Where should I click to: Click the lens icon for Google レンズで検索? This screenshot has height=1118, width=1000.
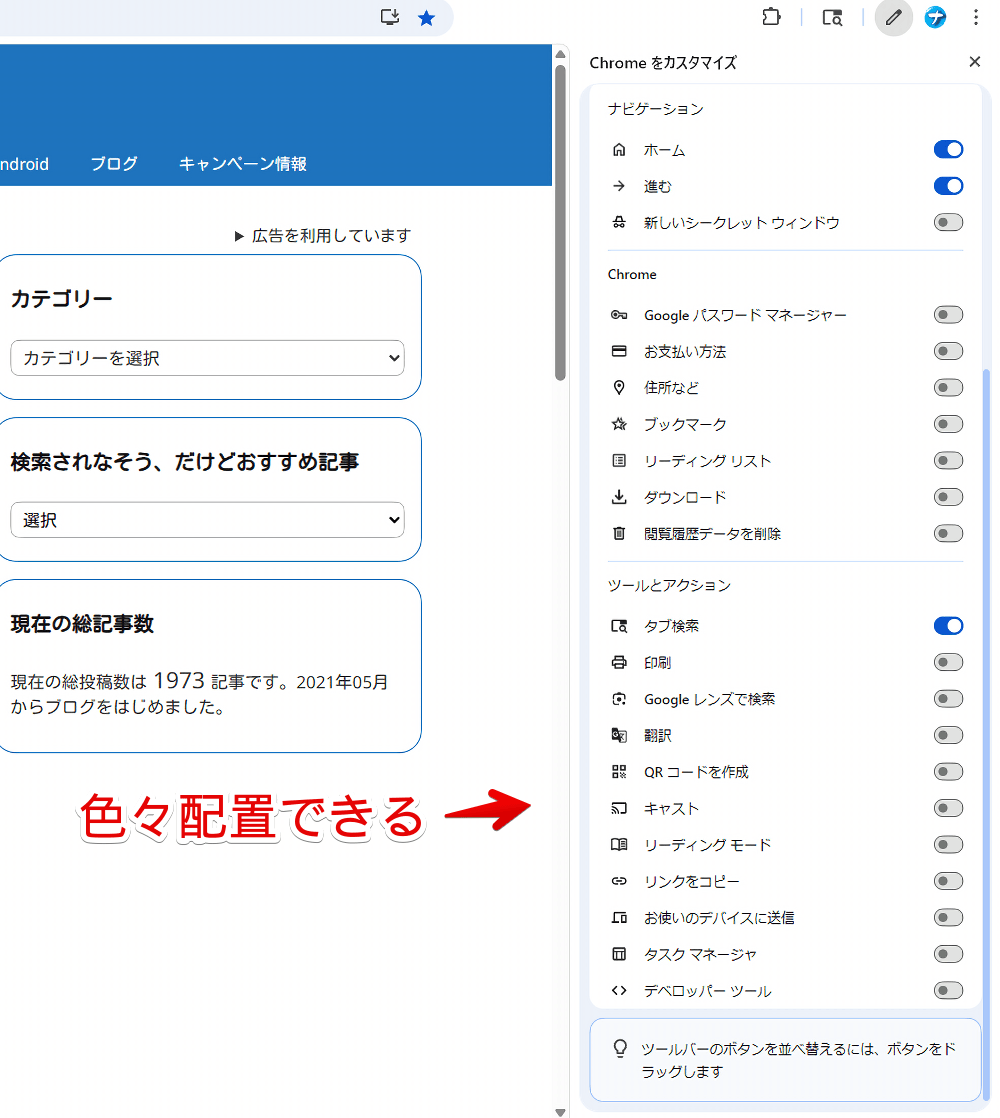click(x=619, y=699)
